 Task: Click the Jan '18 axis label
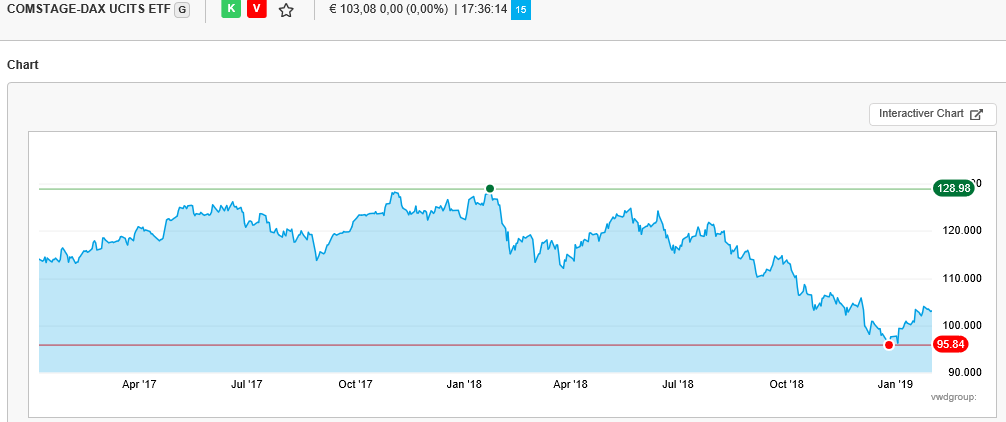(x=465, y=384)
